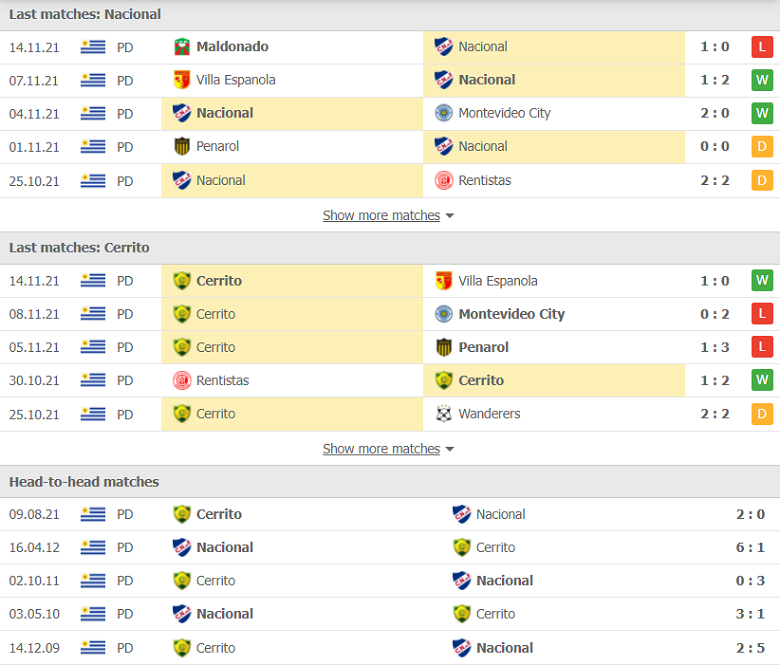This screenshot has height=665, width=780.
Task: Click the Uruguay flag in 14.11.21 Maldonado row
Action: click(93, 47)
